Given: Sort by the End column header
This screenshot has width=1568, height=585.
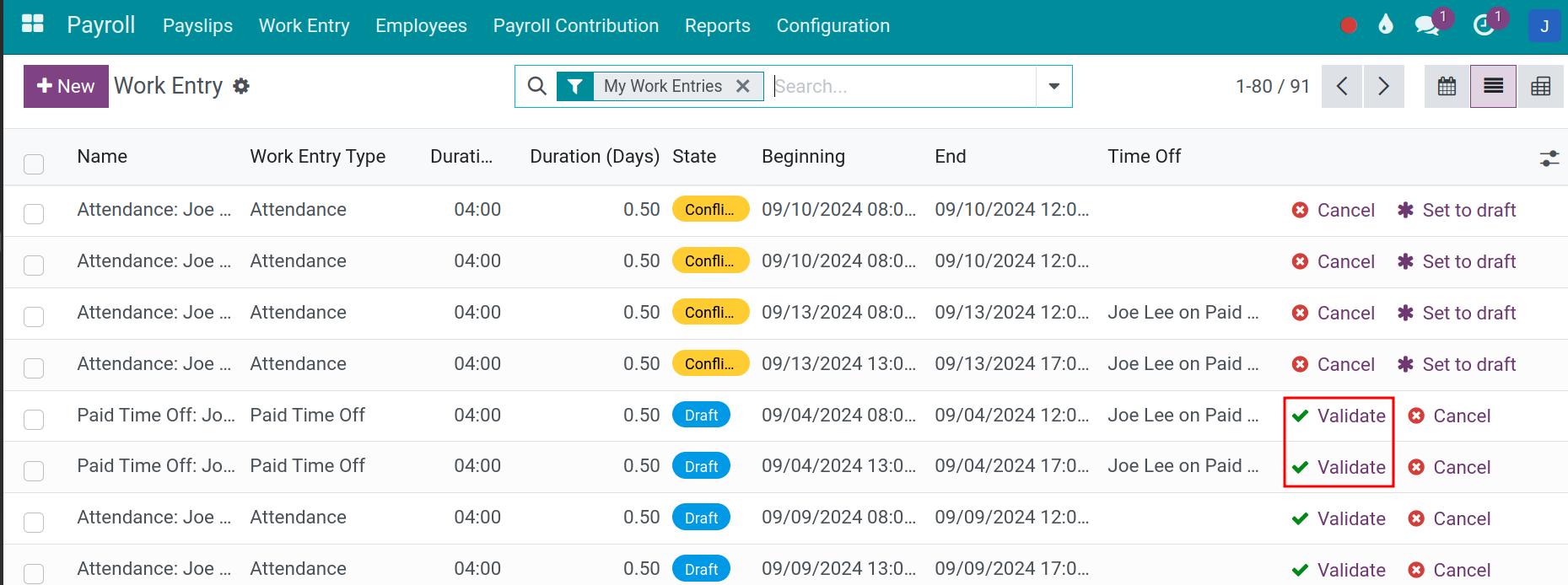Looking at the screenshot, I should 950,156.
